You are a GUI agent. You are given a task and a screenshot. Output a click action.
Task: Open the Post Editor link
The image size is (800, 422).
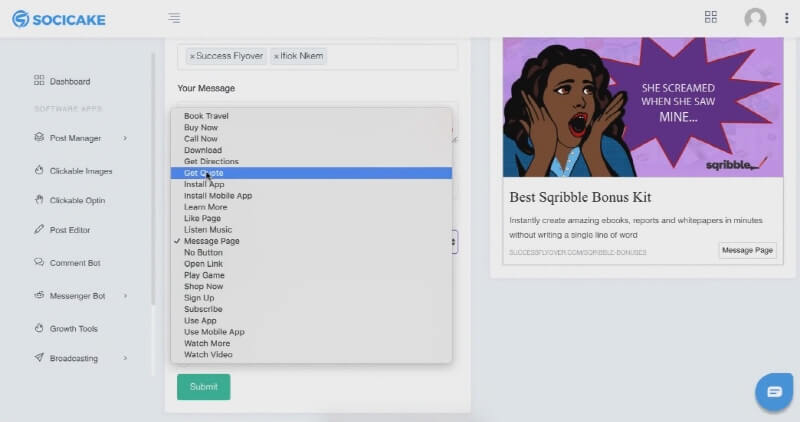[70, 230]
